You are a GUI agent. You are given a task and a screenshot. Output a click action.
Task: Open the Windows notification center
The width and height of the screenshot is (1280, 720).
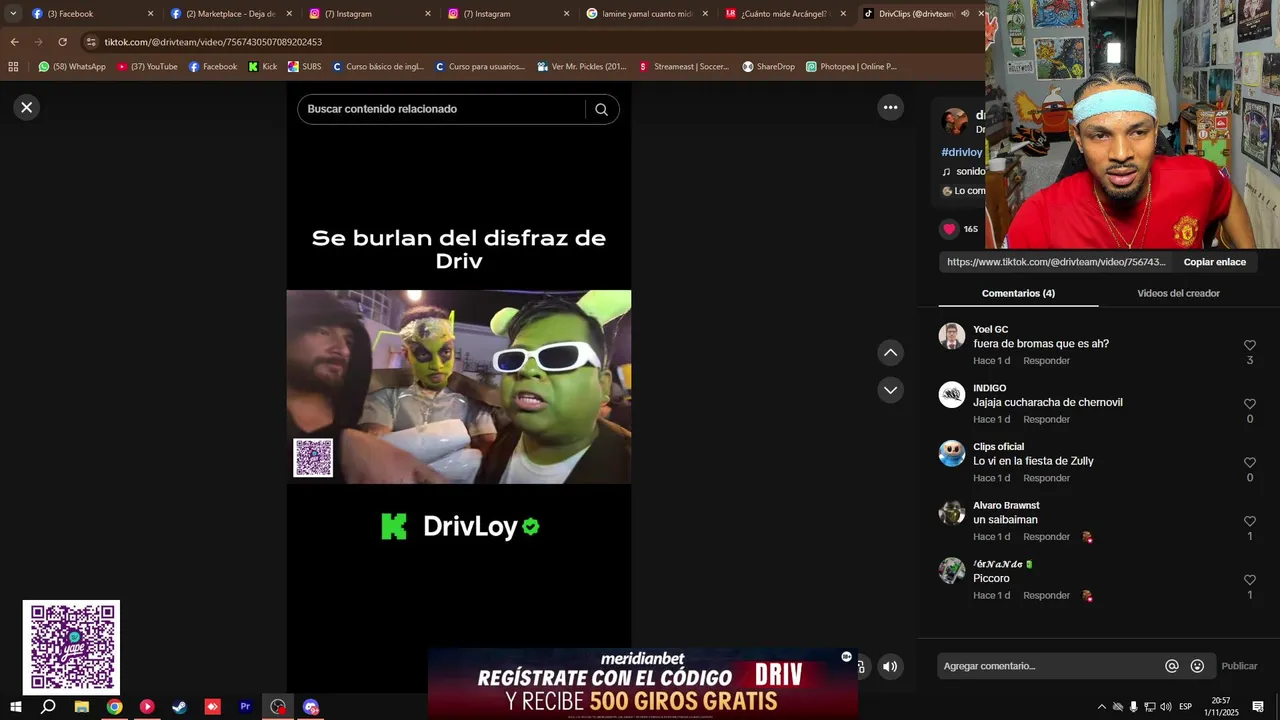(1258, 707)
